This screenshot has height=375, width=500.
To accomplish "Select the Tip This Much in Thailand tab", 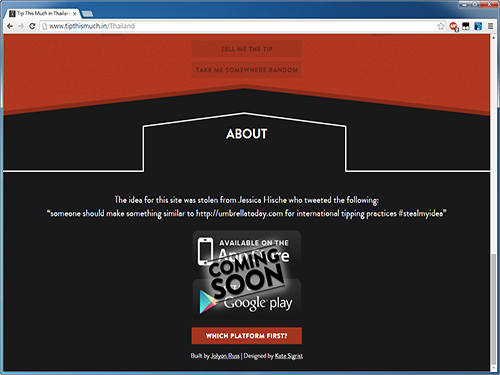I will point(43,13).
